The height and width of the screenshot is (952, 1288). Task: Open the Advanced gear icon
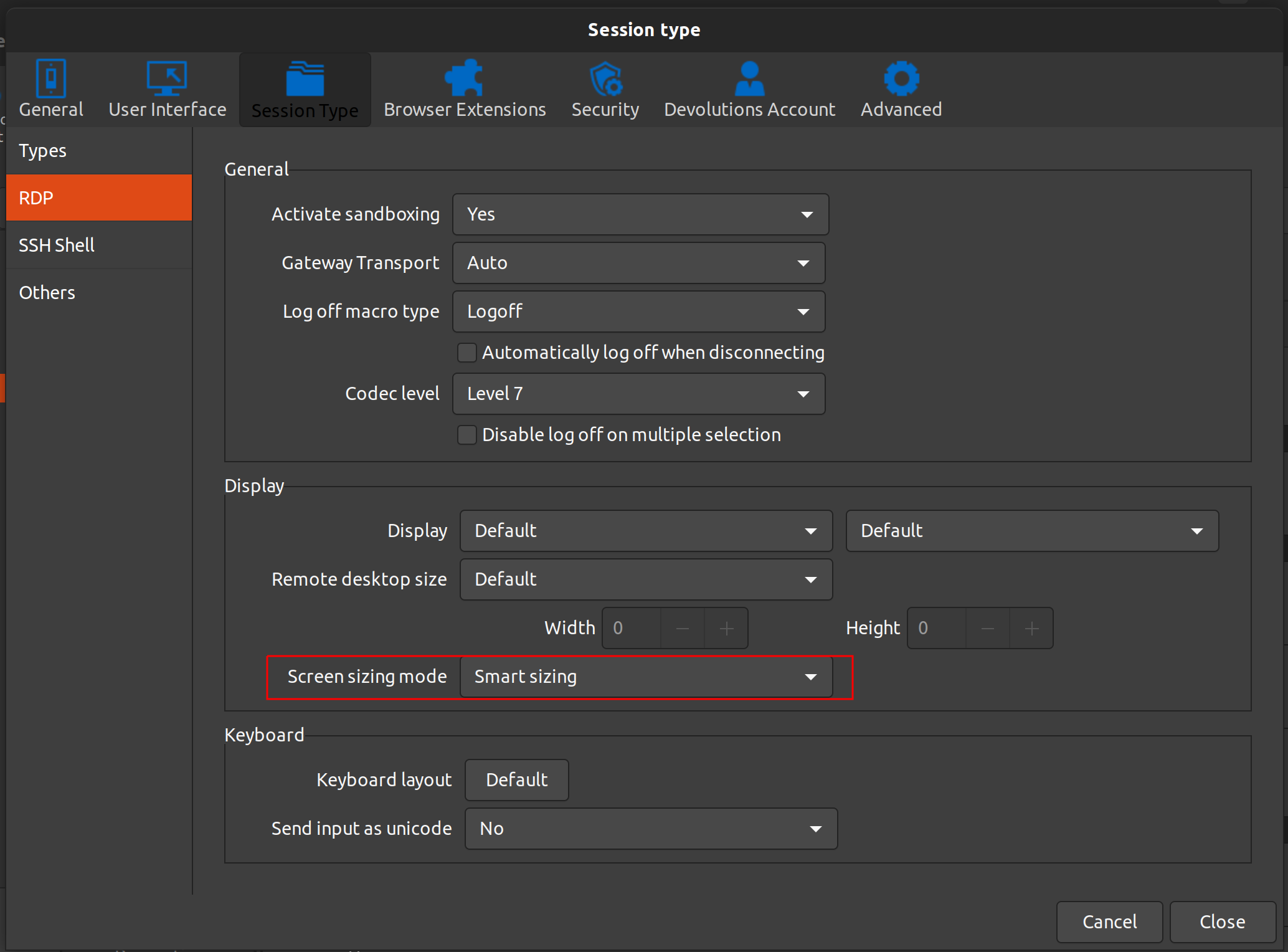pyautogui.click(x=901, y=79)
